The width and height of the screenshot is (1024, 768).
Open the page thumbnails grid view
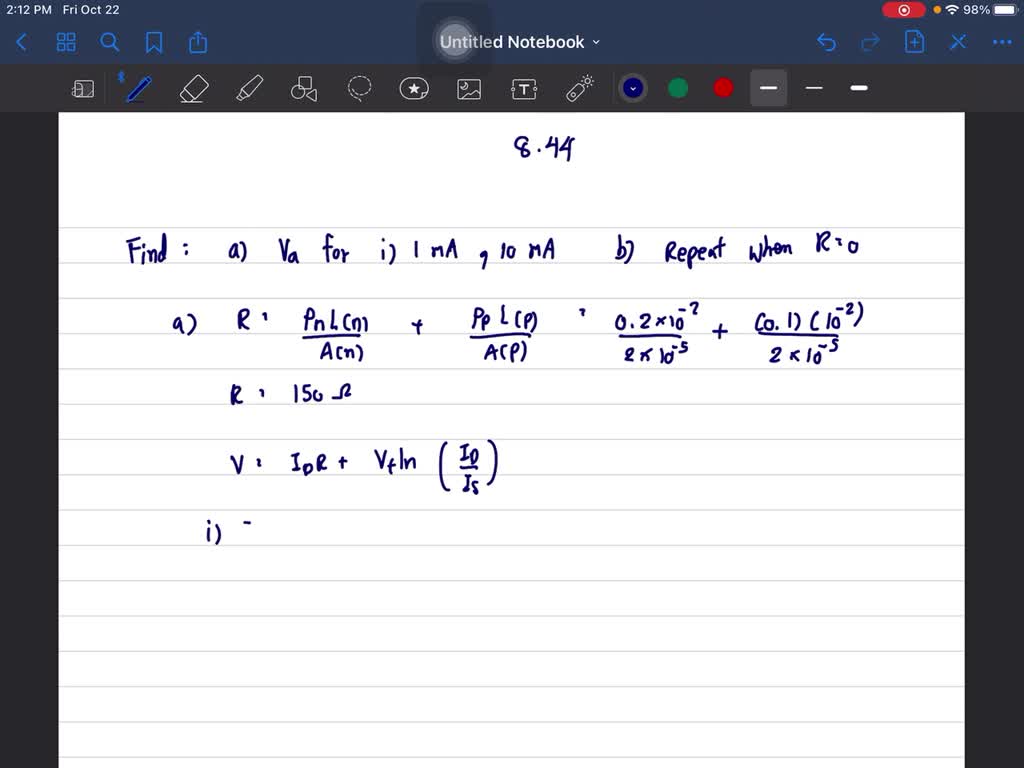[x=66, y=42]
